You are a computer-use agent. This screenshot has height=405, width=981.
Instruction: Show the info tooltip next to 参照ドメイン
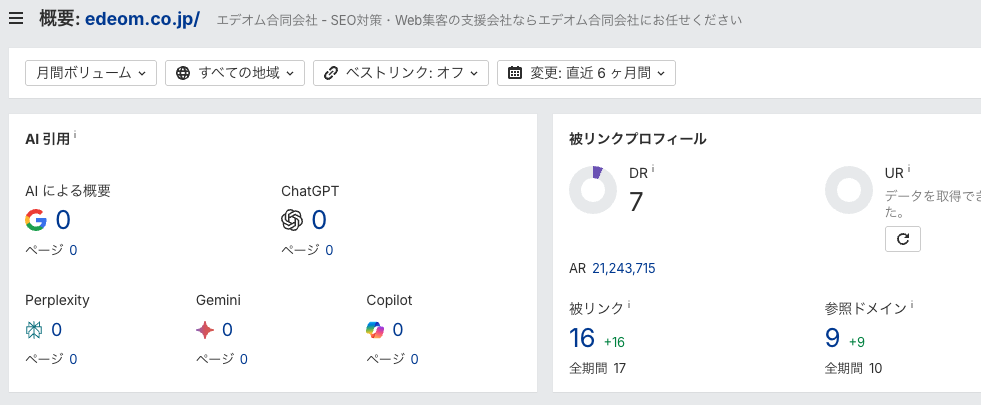click(912, 304)
